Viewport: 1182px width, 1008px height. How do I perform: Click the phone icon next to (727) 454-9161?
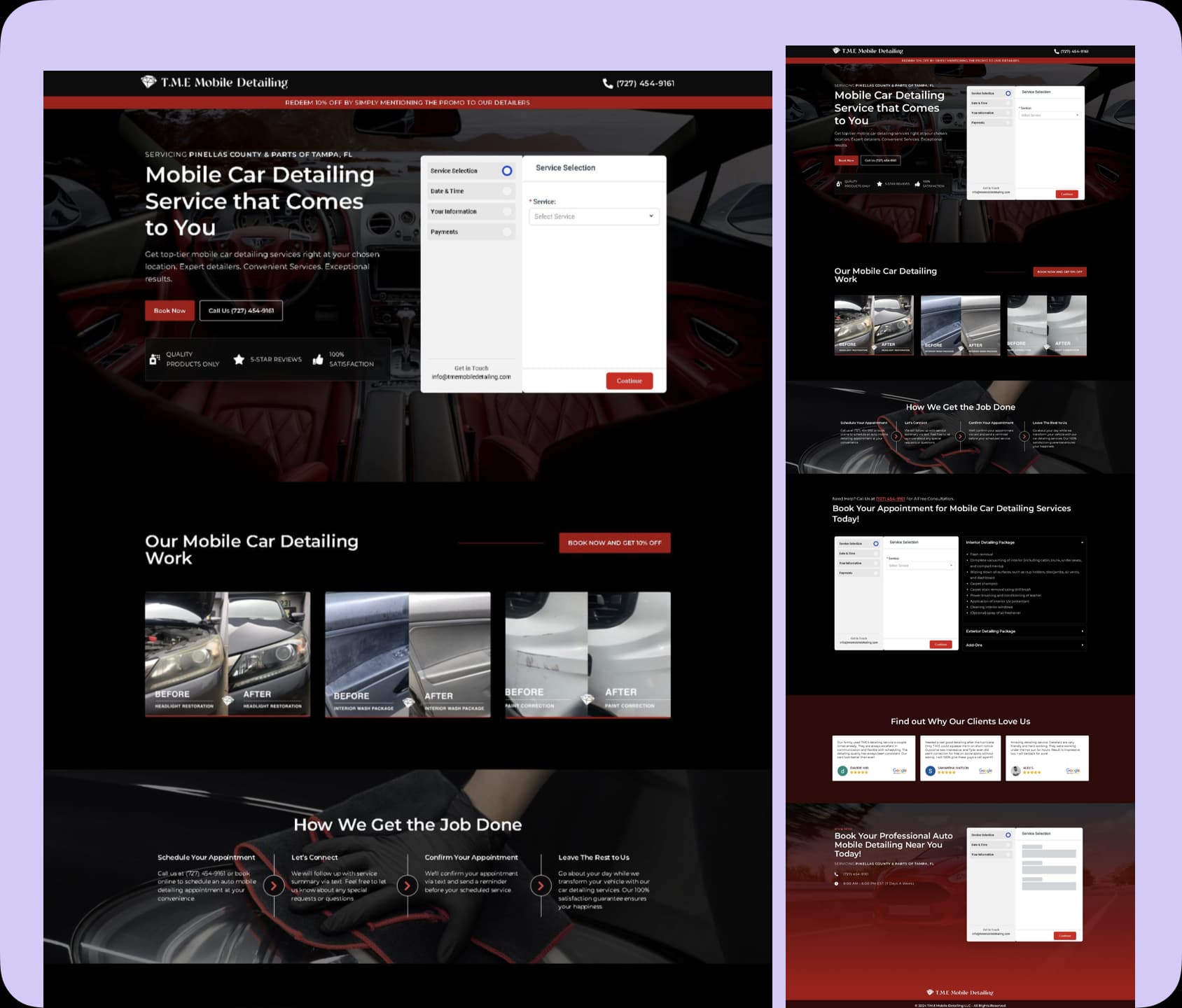tap(609, 83)
